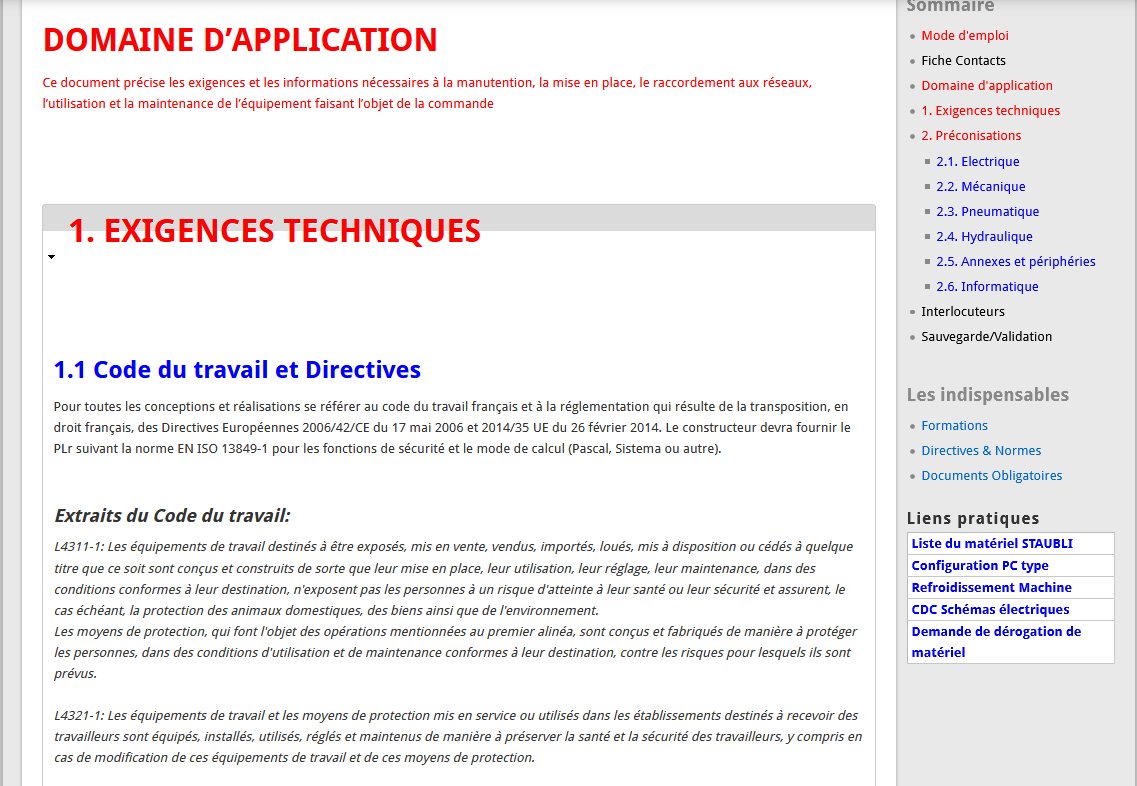Open the Mode d'emploi link
Image resolution: width=1137 pixels, height=786 pixels.
(x=964, y=36)
